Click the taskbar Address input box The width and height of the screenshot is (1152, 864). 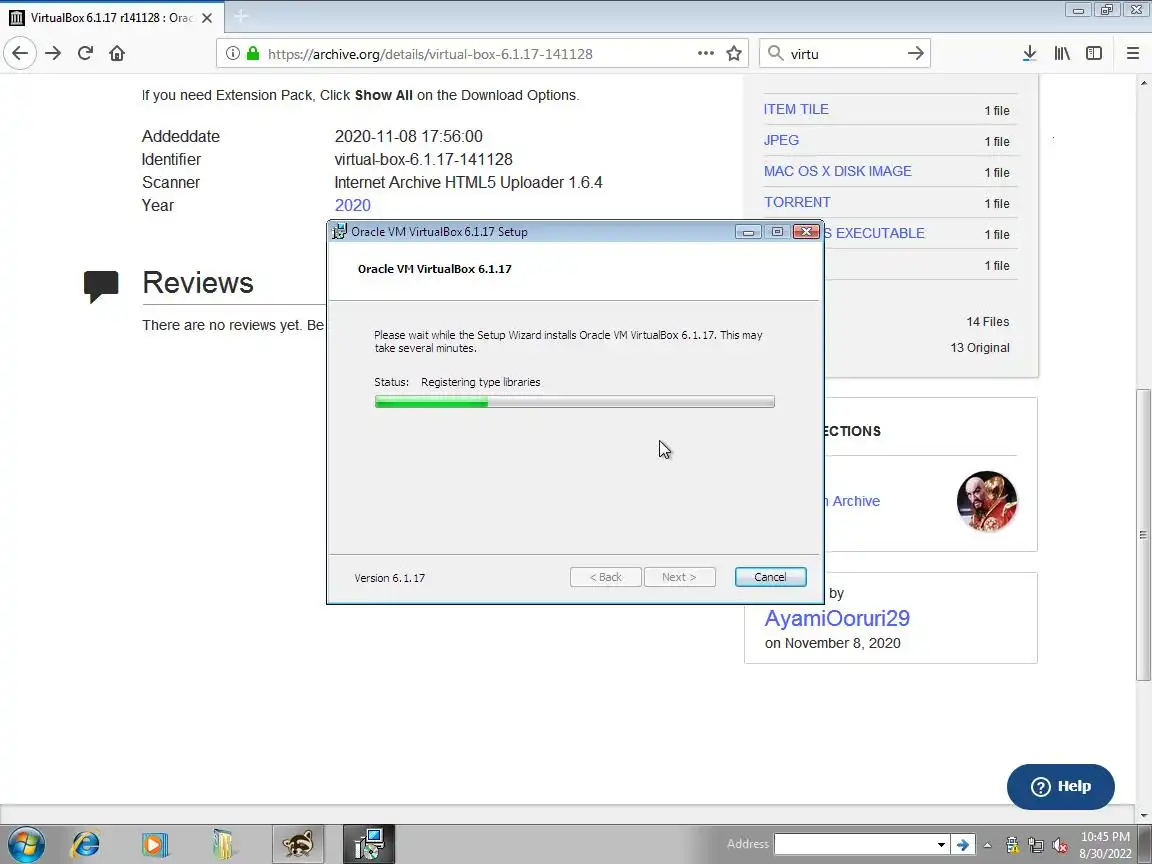pos(854,844)
